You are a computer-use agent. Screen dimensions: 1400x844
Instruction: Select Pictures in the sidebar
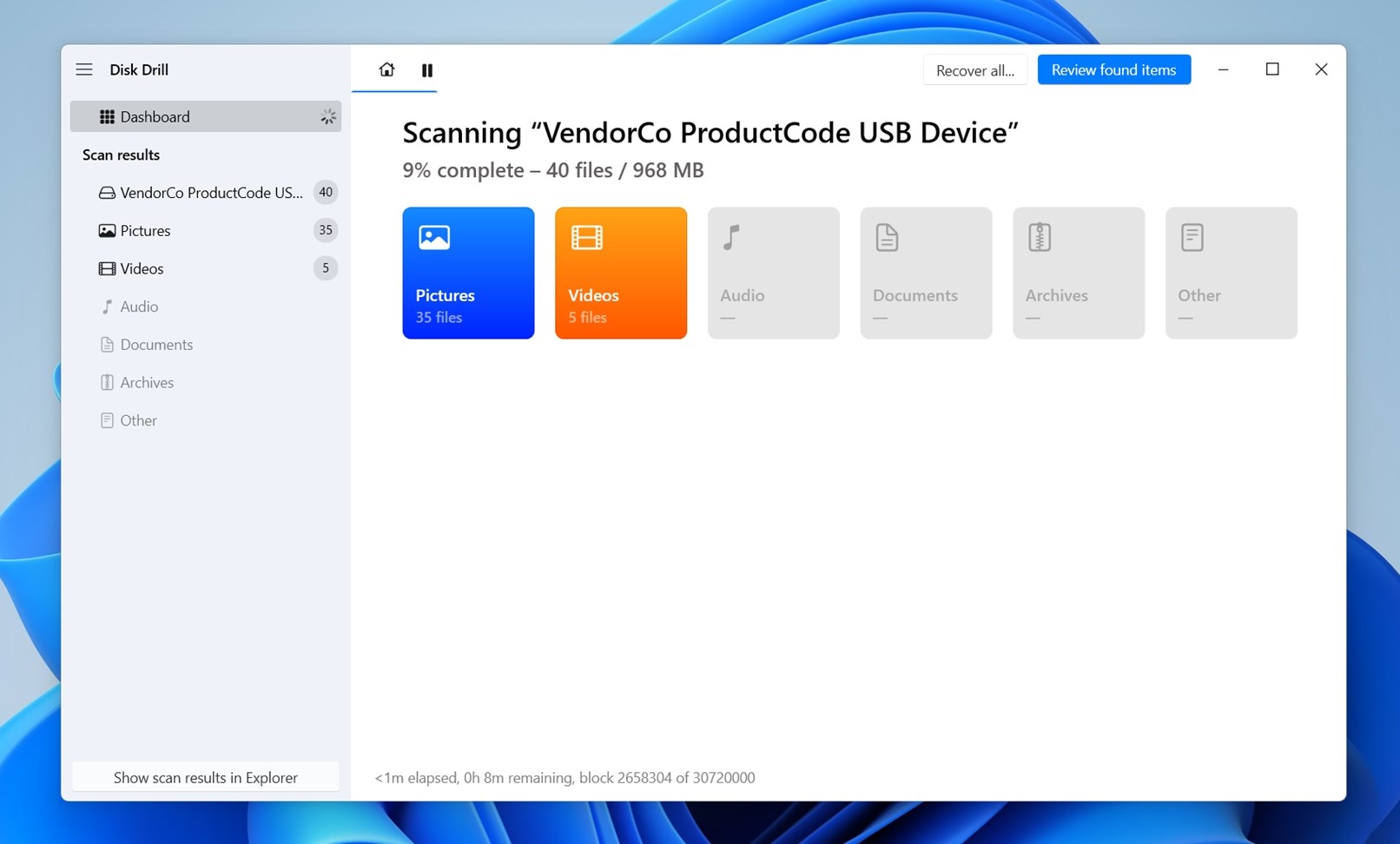click(x=206, y=230)
